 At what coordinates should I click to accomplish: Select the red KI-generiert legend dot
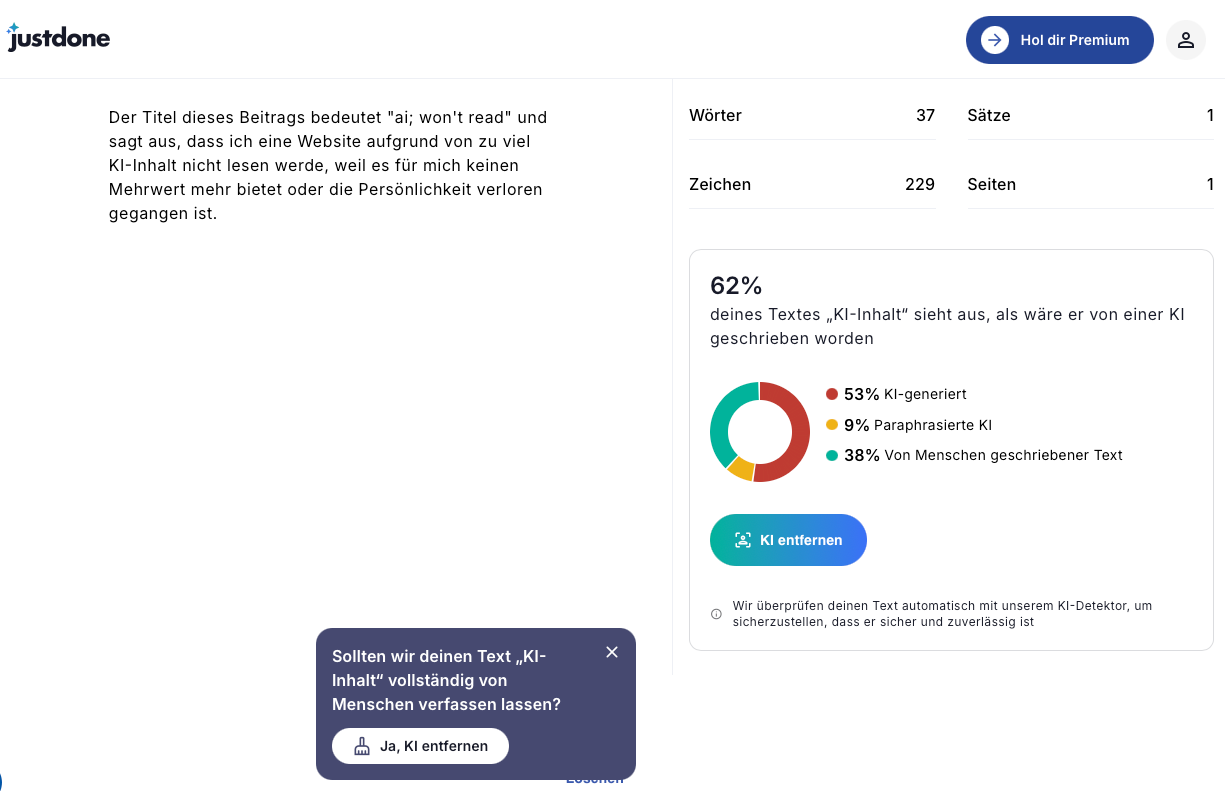tap(832, 394)
